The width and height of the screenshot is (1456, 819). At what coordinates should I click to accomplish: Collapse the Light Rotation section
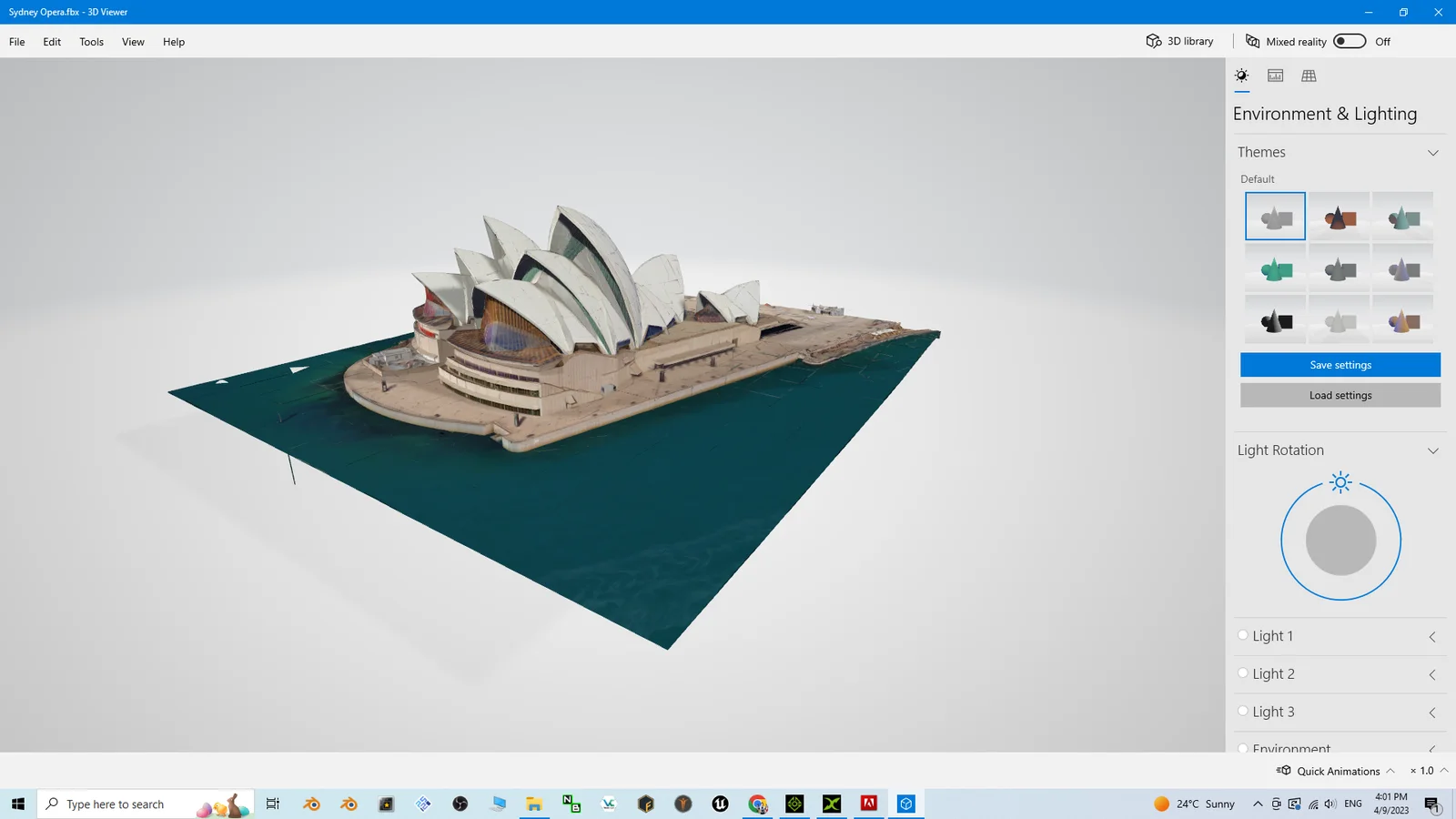tap(1433, 450)
